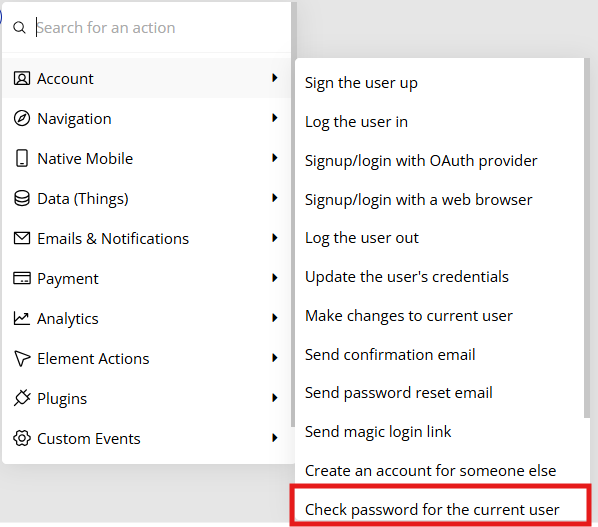Click the Custom Events gear icon
Image resolution: width=598 pixels, height=527 pixels.
click(x=22, y=438)
